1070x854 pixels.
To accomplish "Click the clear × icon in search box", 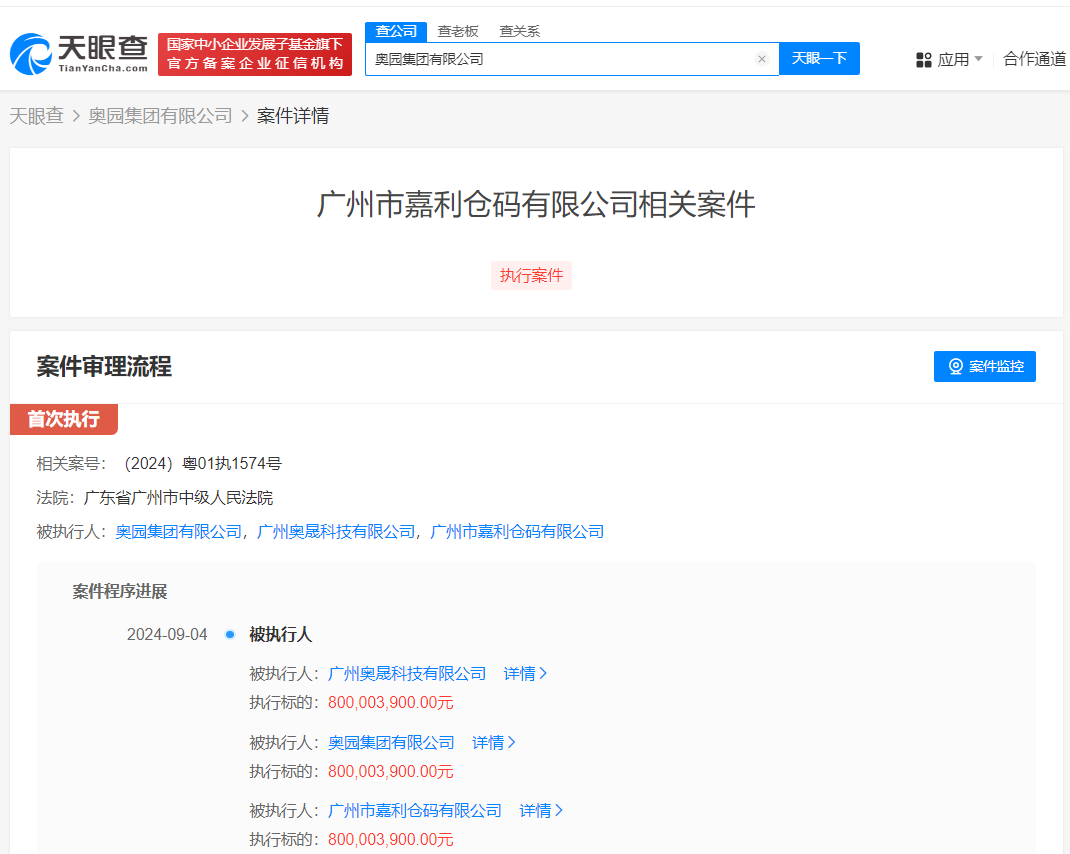I will pos(762,58).
